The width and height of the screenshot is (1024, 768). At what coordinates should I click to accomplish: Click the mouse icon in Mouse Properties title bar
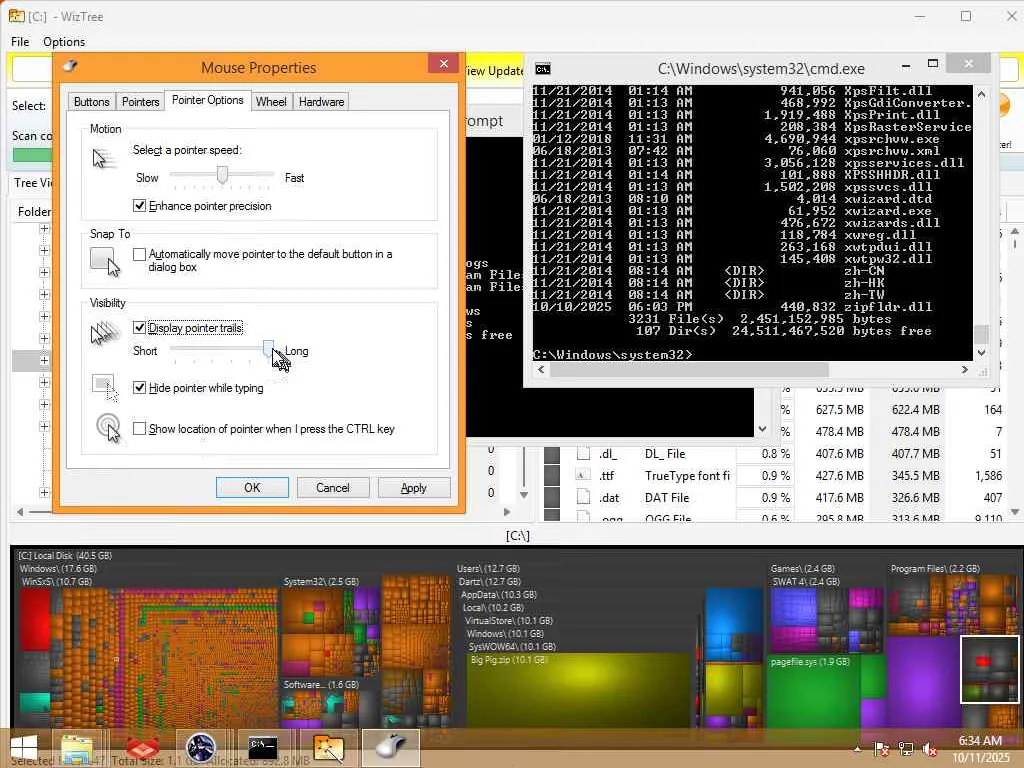click(x=70, y=66)
